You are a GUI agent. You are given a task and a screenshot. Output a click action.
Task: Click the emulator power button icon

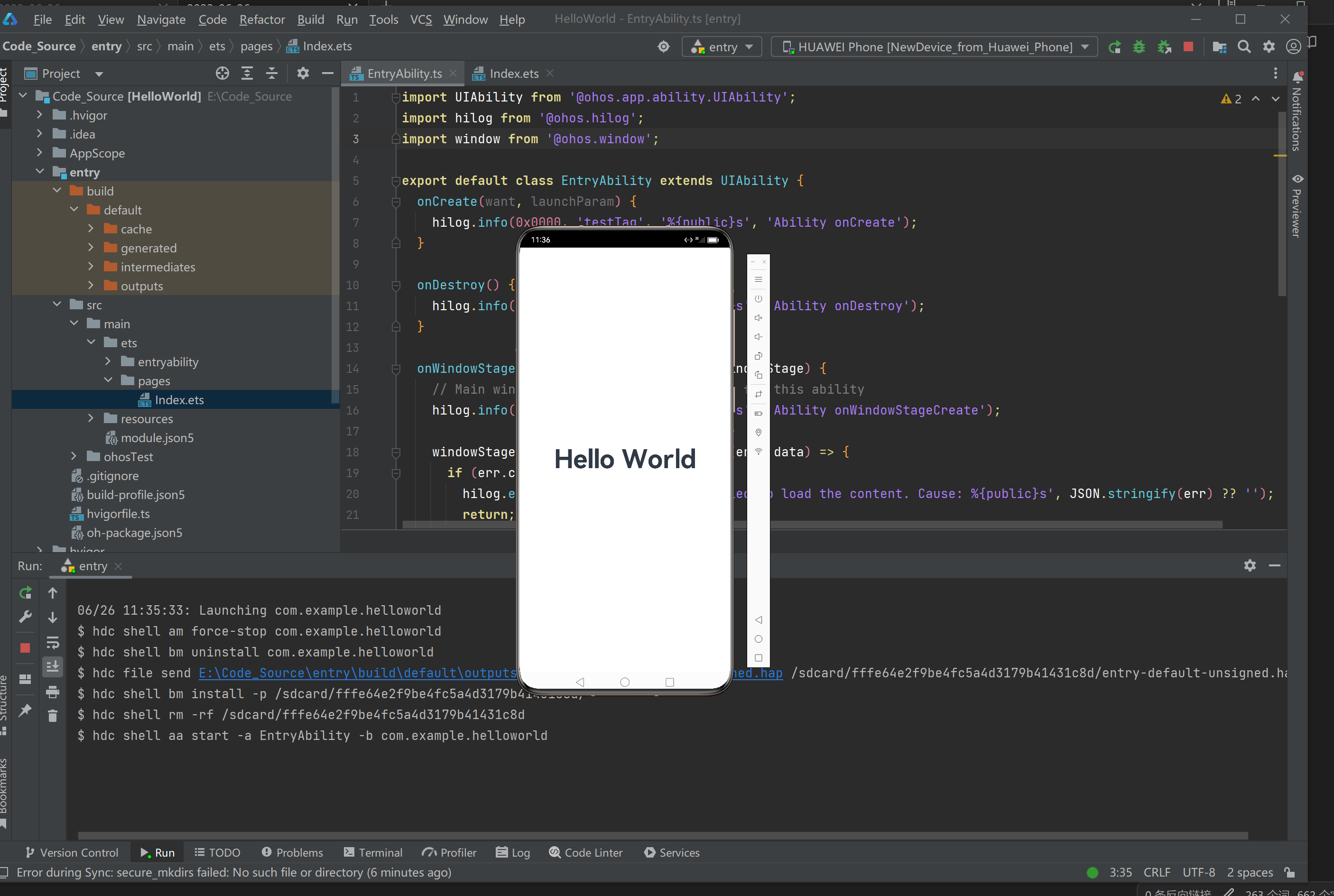(759, 299)
